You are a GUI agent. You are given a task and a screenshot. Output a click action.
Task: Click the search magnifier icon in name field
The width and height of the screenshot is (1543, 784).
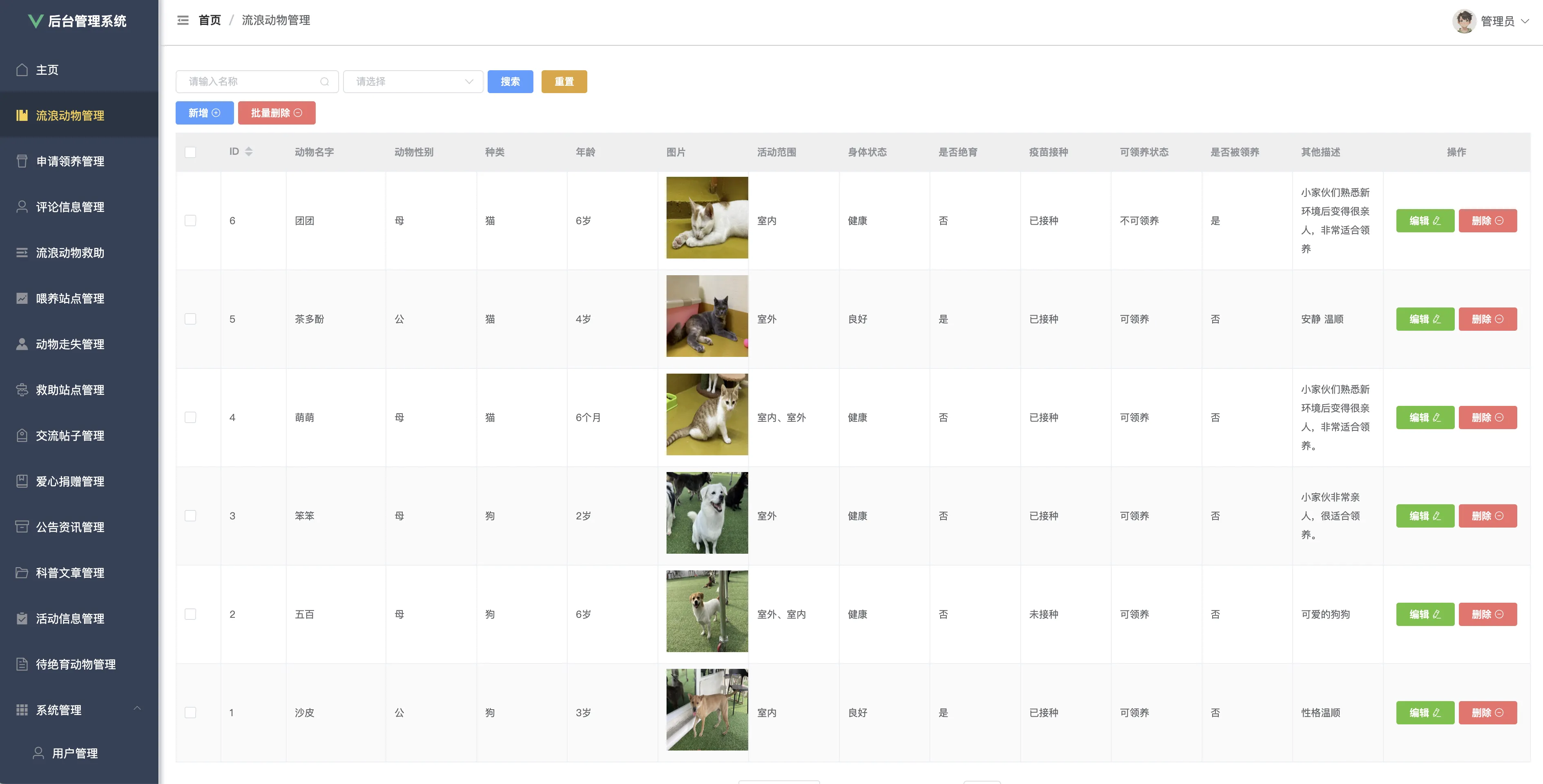click(x=325, y=81)
